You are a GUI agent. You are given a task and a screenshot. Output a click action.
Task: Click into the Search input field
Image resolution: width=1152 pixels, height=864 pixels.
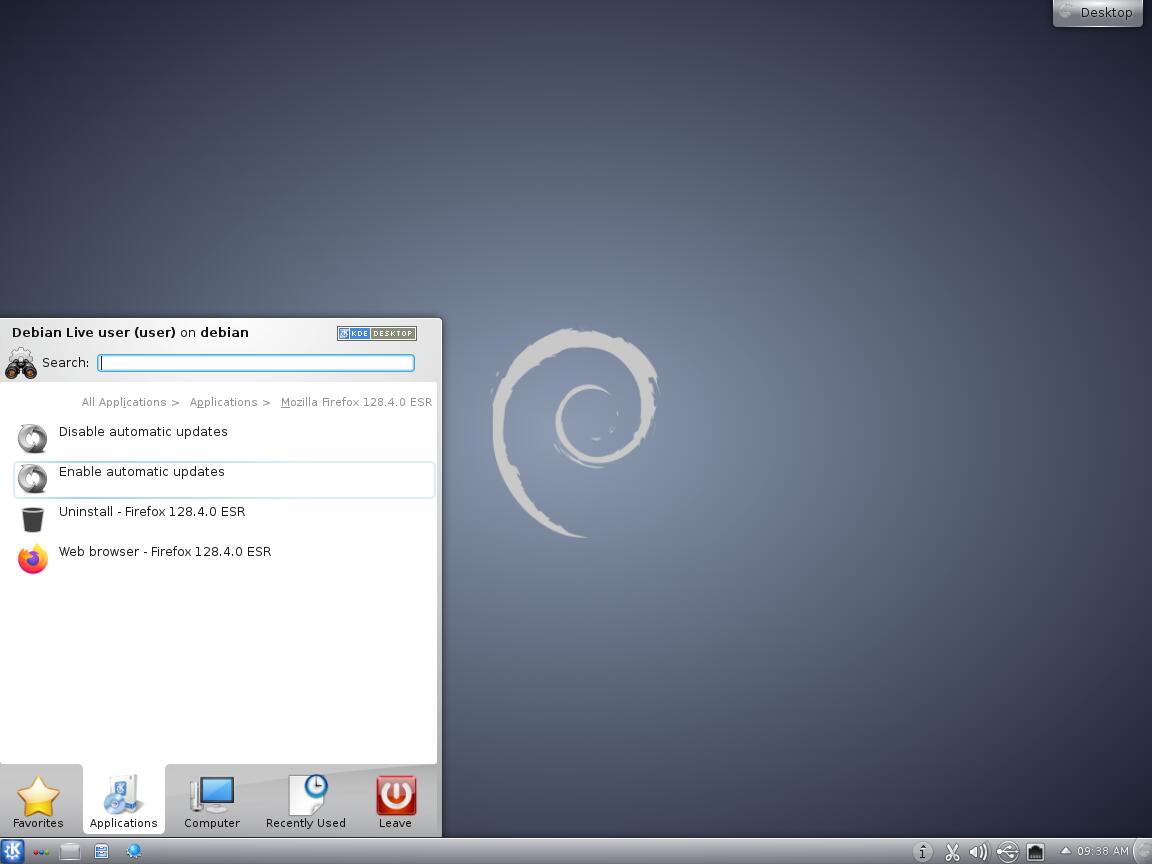256,363
